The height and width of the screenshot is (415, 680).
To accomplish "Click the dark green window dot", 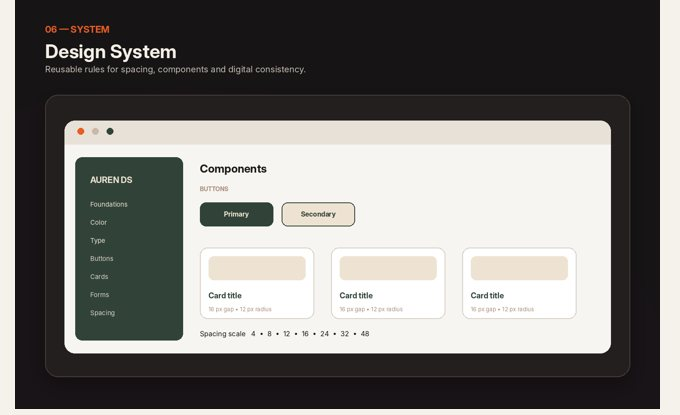I will click(x=110, y=131).
